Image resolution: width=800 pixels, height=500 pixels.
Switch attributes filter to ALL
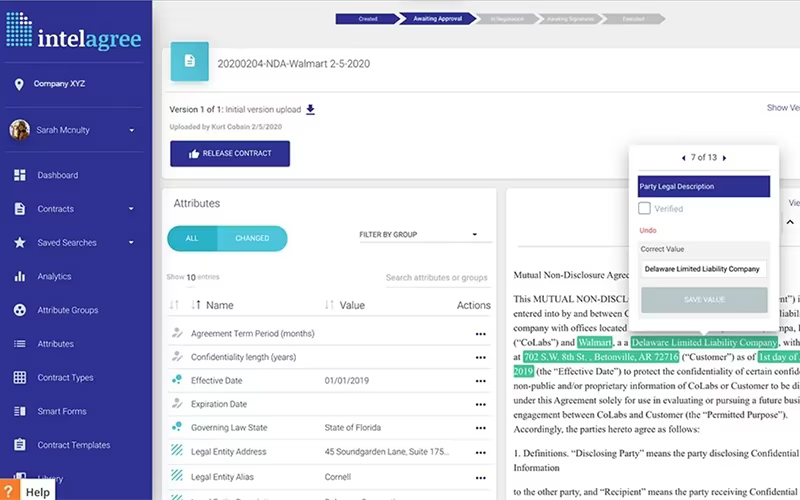(x=192, y=238)
